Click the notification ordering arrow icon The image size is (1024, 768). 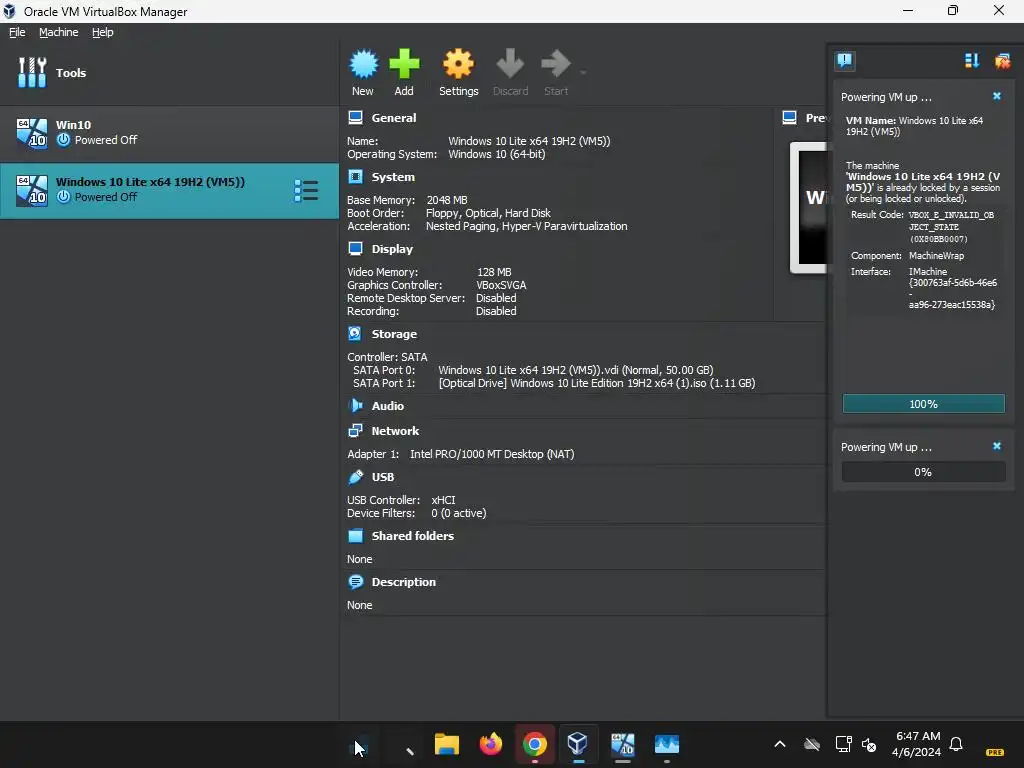972,61
